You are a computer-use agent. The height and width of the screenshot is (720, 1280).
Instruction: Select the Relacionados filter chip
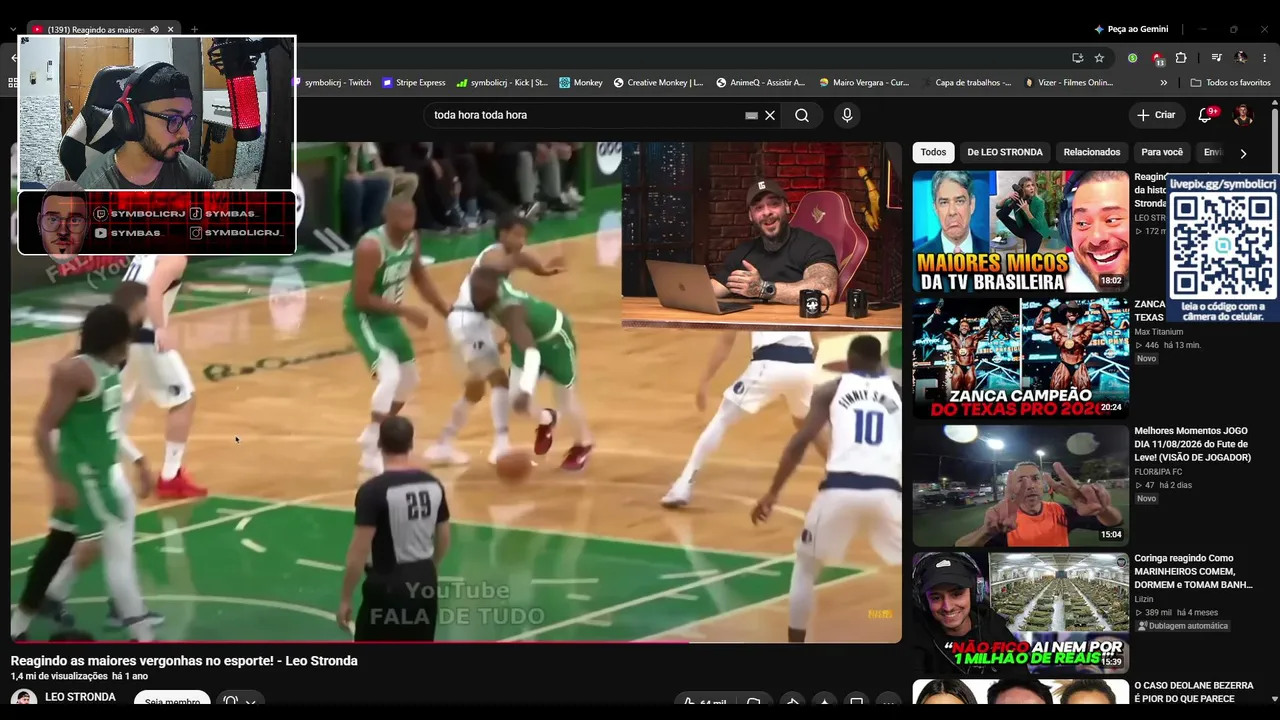1092,153
